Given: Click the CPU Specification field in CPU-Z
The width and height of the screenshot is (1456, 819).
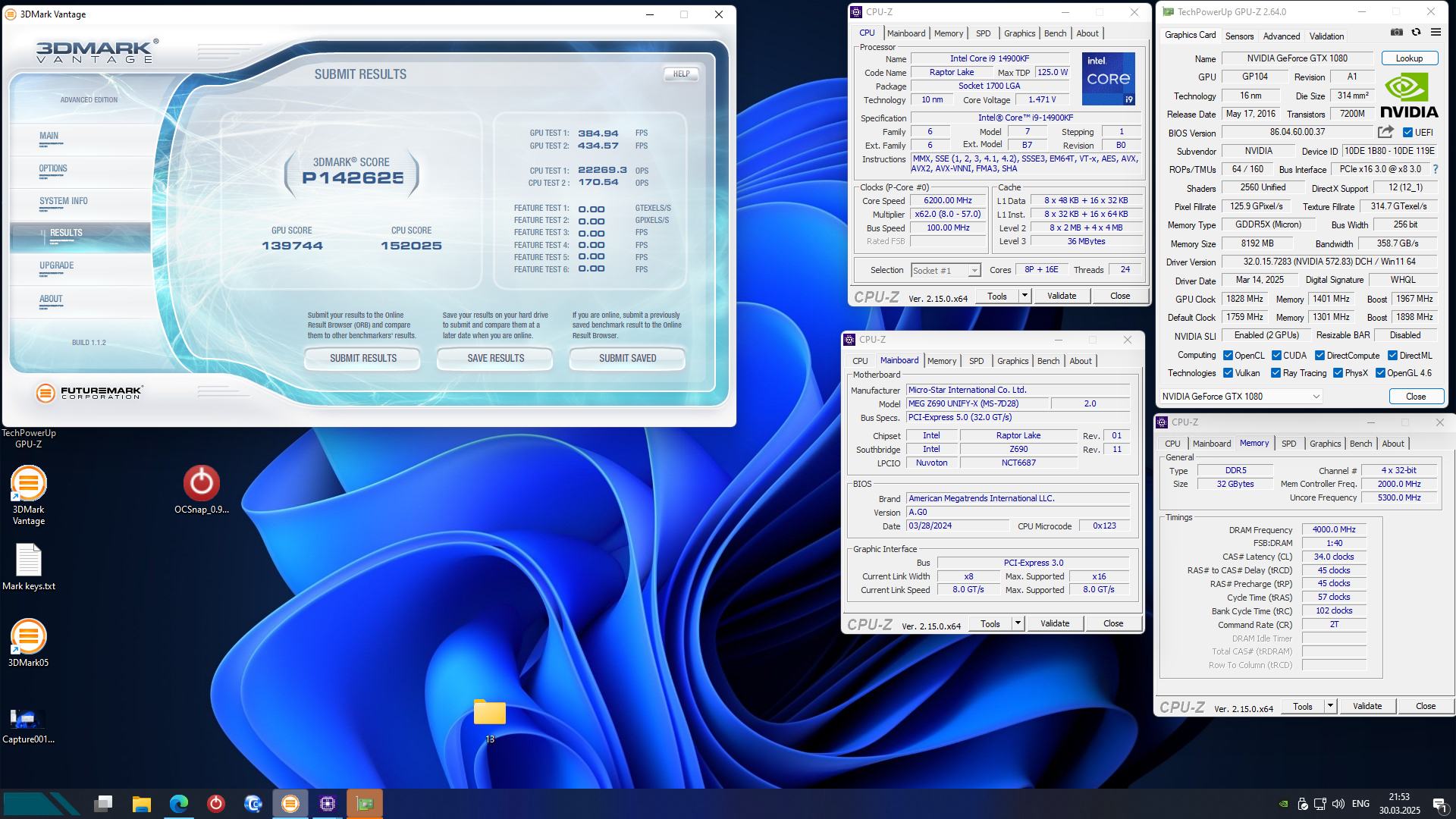Looking at the screenshot, I should pos(1025,118).
